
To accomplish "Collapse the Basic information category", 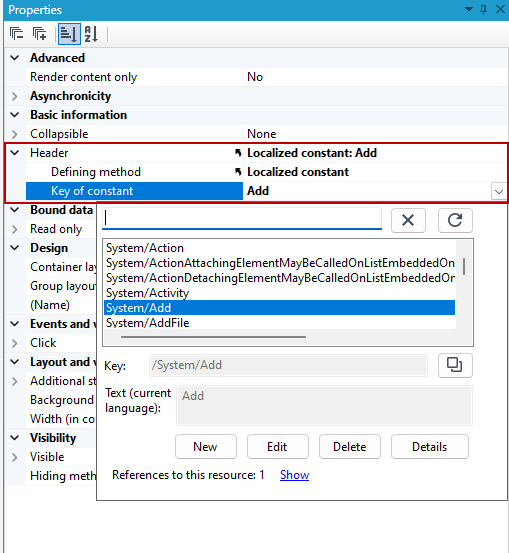I will click(x=14, y=115).
